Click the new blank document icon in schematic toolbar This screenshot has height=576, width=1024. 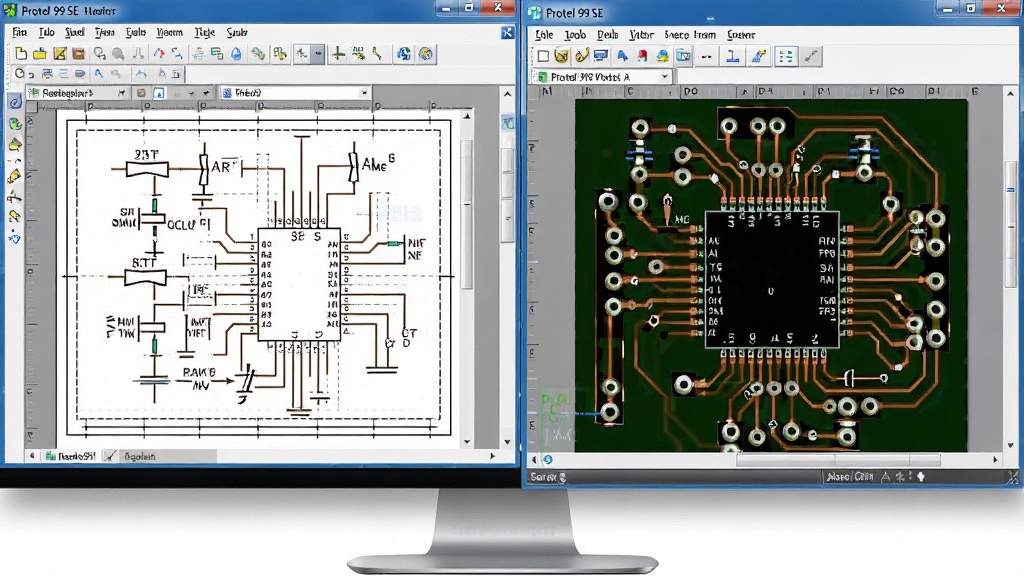(21, 54)
